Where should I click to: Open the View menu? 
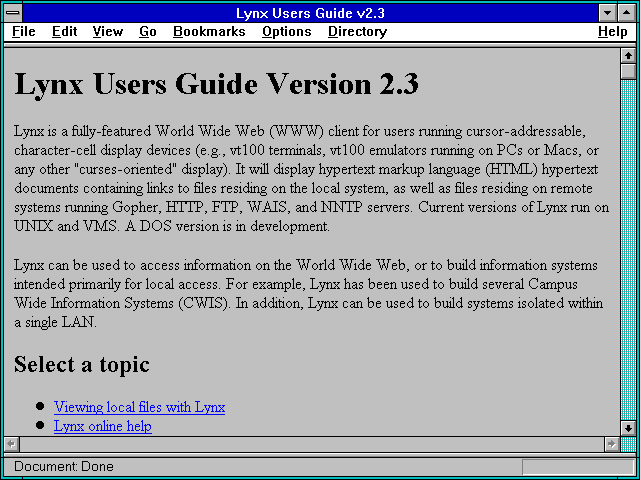point(107,32)
